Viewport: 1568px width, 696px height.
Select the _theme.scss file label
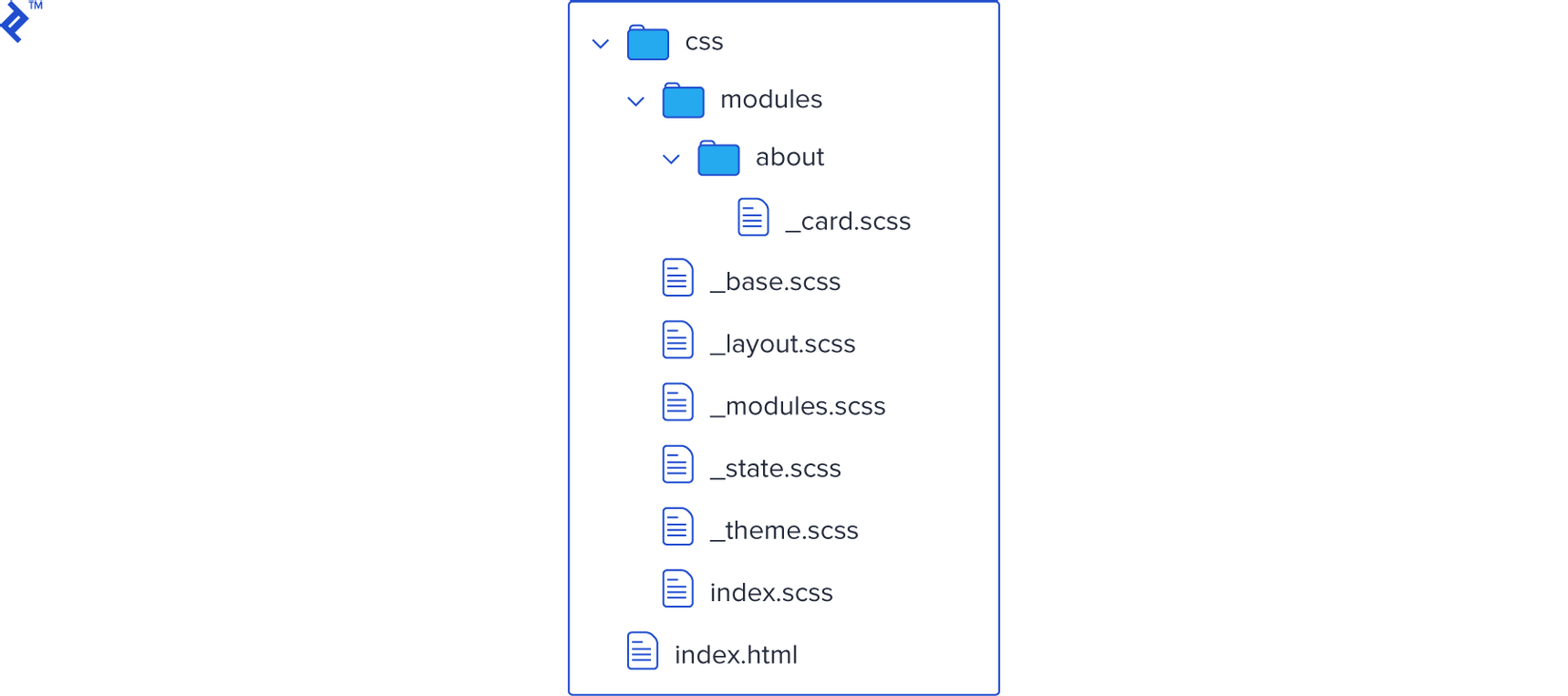pyautogui.click(x=784, y=531)
